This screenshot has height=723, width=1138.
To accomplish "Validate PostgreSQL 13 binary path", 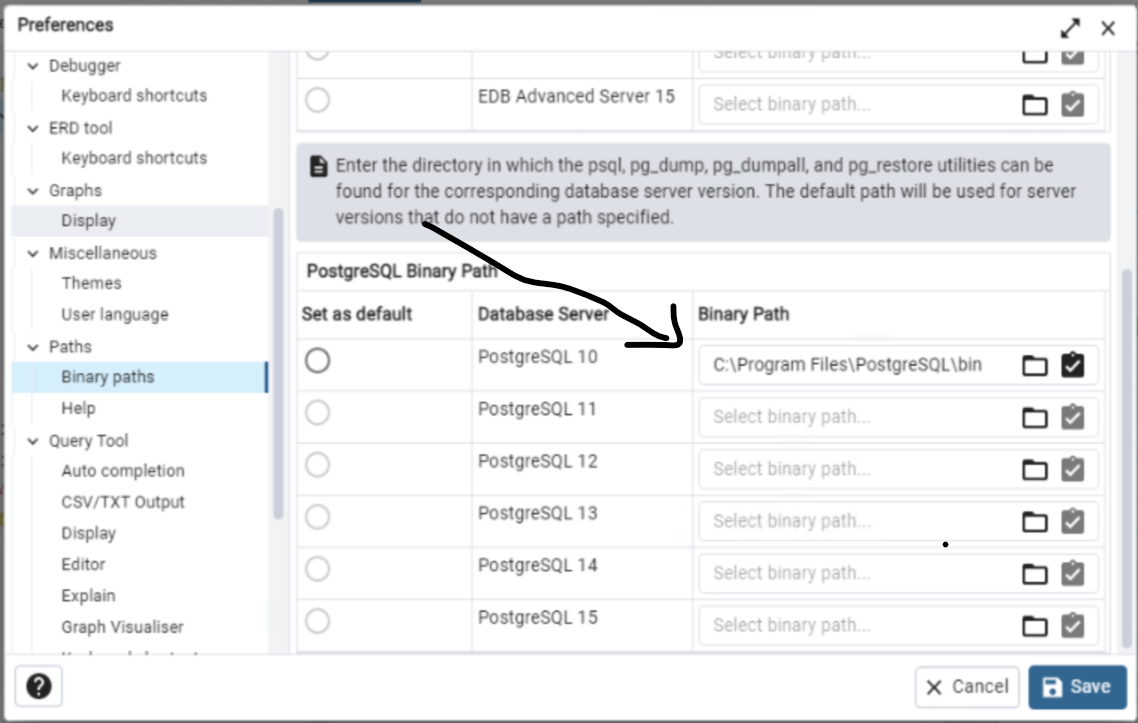I will (x=1073, y=521).
